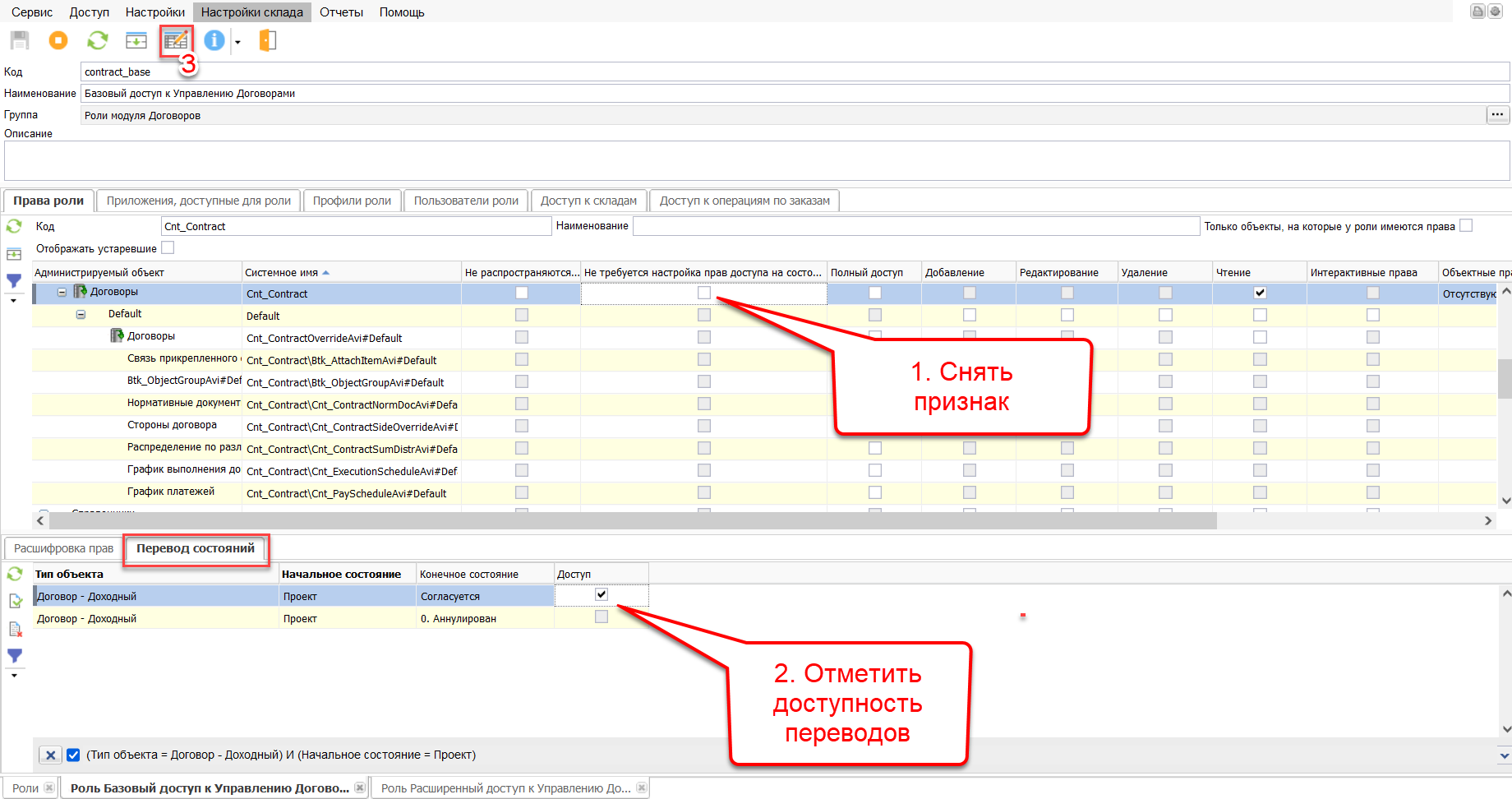Click the ellipsis button for Группа field

coord(1497,115)
